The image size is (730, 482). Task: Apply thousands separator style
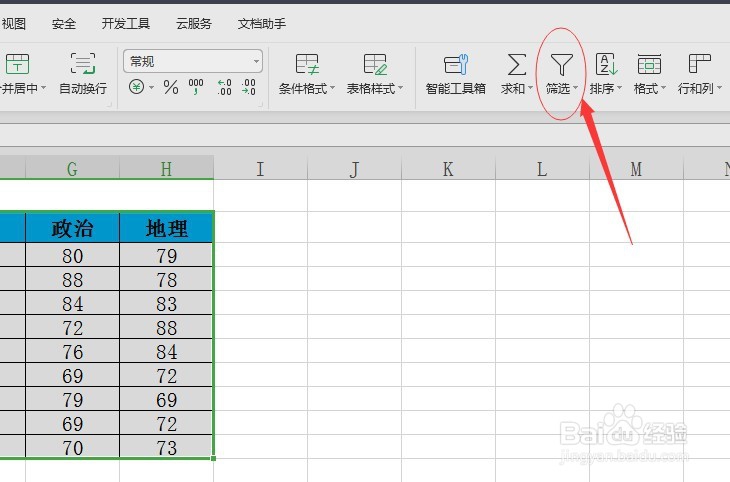tap(196, 87)
